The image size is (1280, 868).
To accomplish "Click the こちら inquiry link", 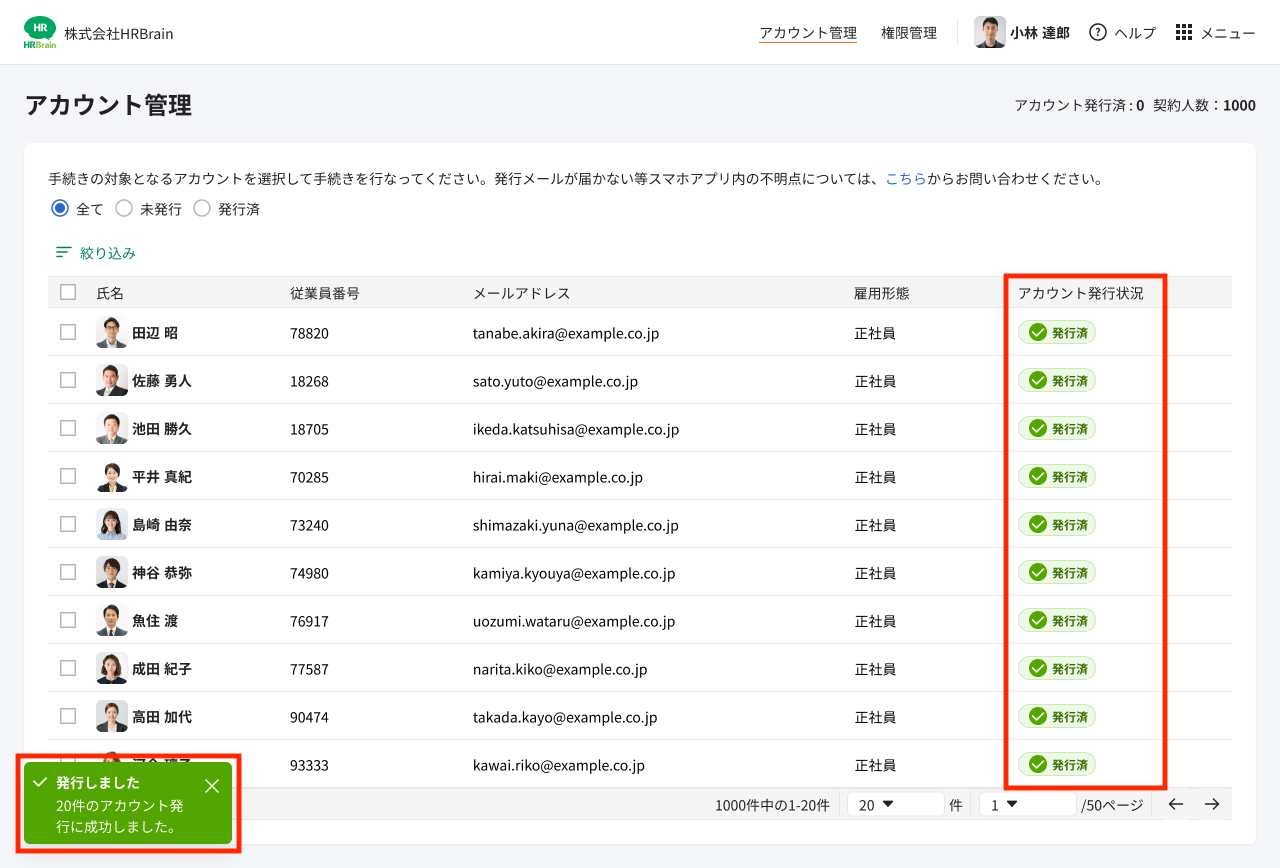I will click(x=905, y=180).
